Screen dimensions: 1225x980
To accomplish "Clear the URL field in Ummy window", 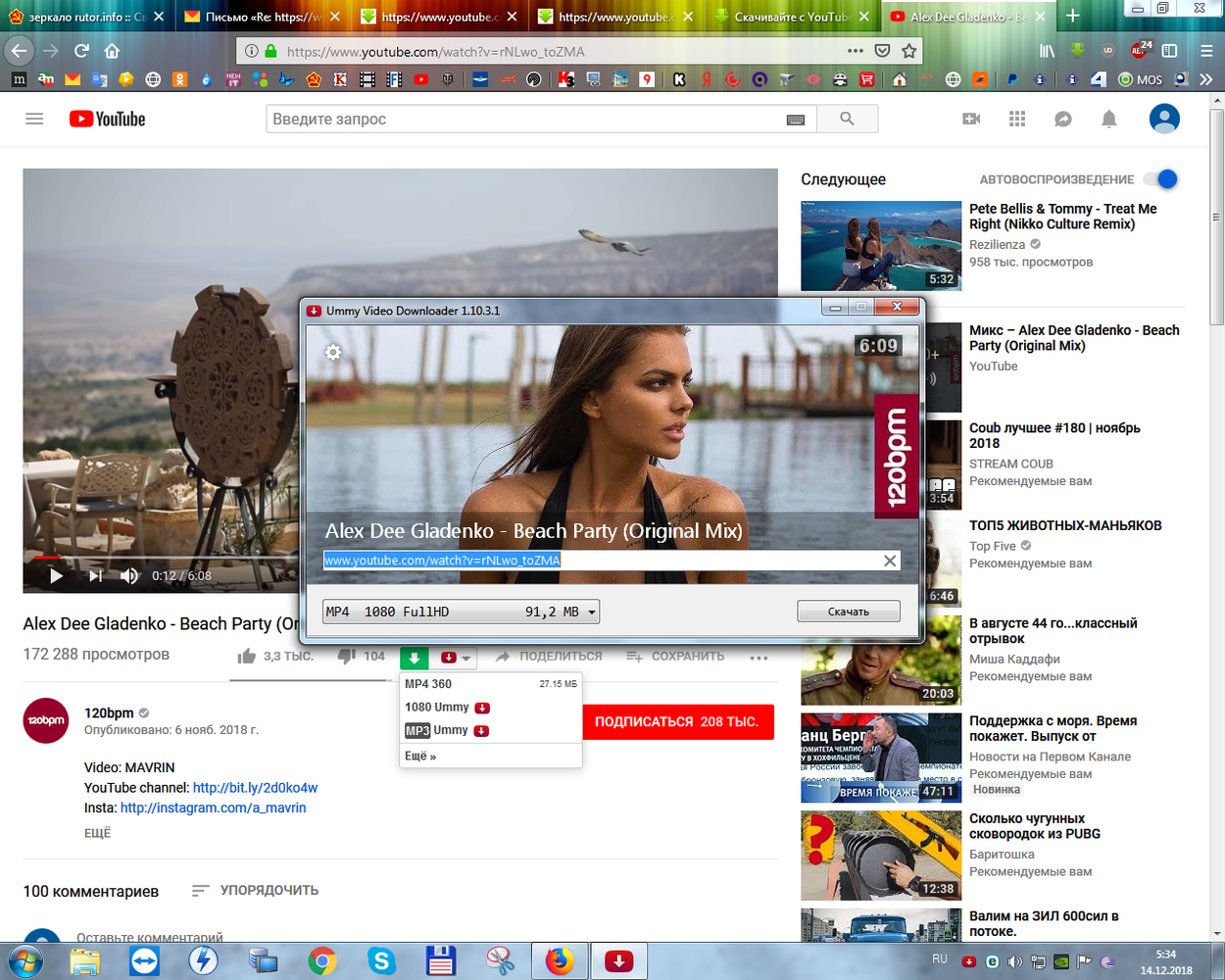I will click(x=890, y=561).
